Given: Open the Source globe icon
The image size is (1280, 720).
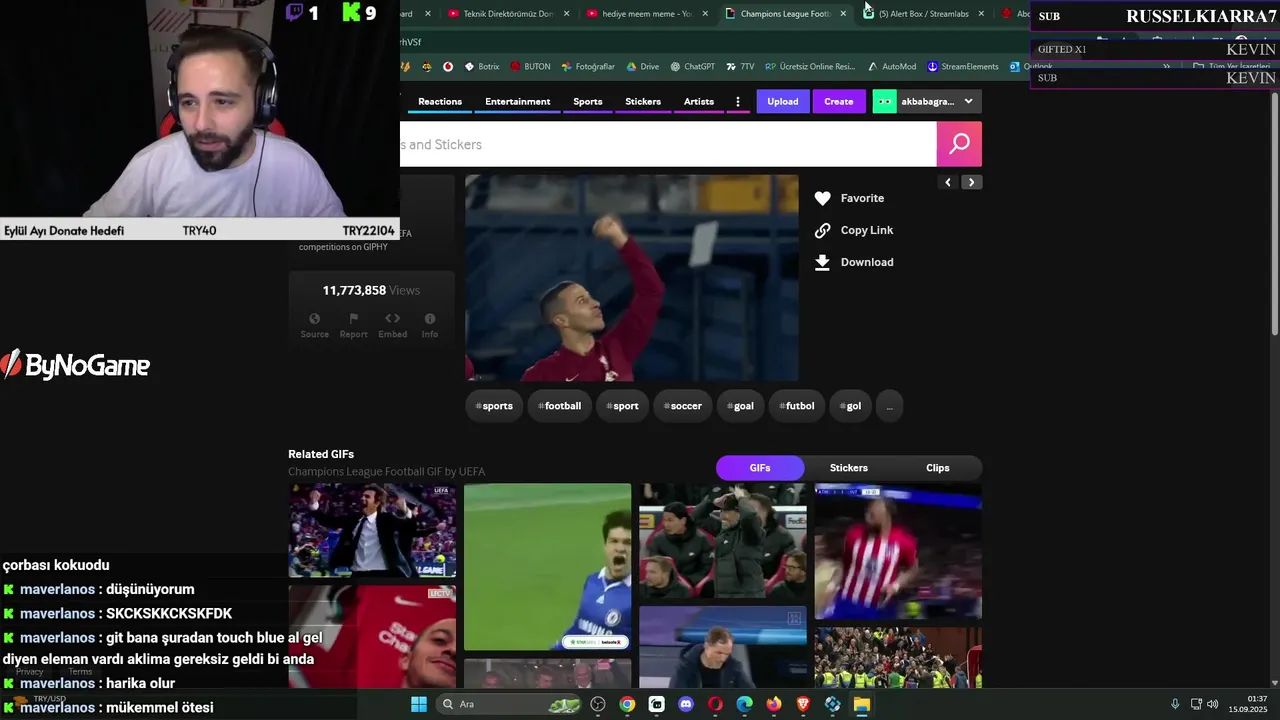Looking at the screenshot, I should 314,318.
